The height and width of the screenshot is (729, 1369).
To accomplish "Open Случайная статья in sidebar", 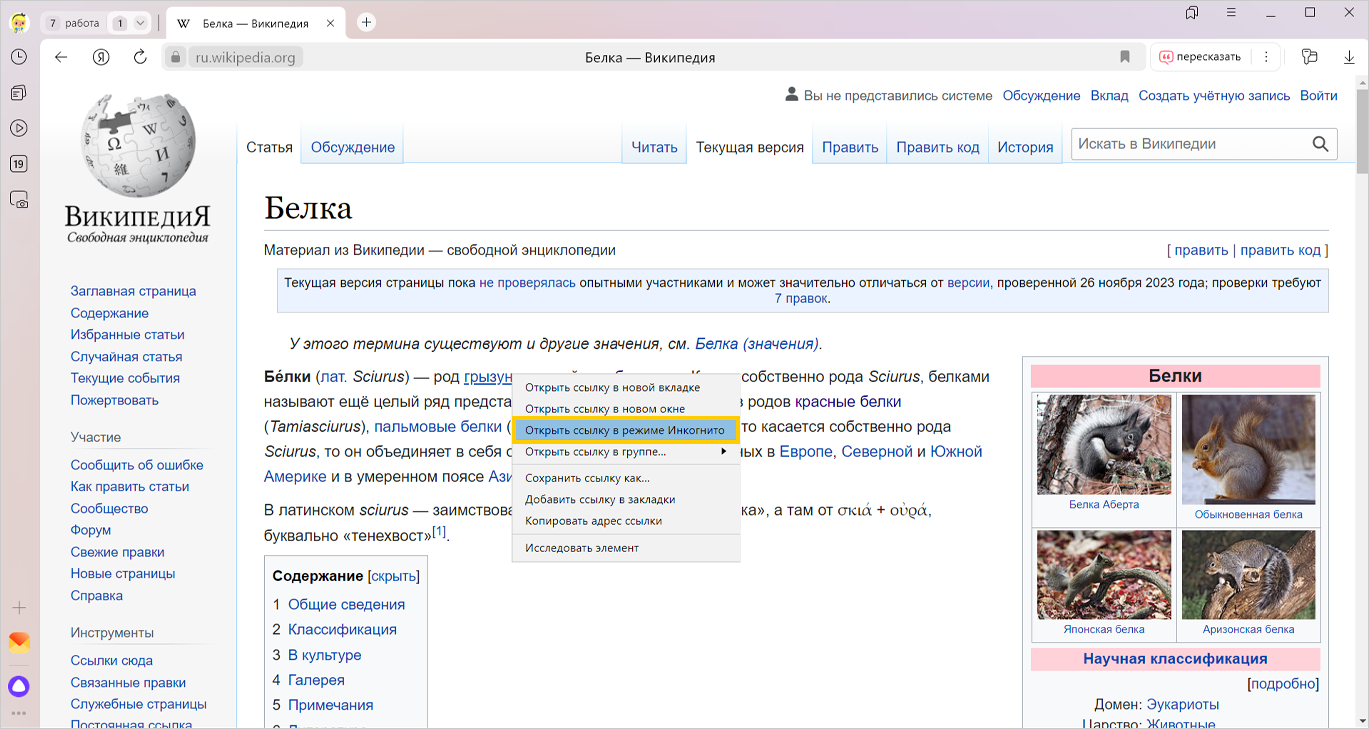I will point(126,356).
